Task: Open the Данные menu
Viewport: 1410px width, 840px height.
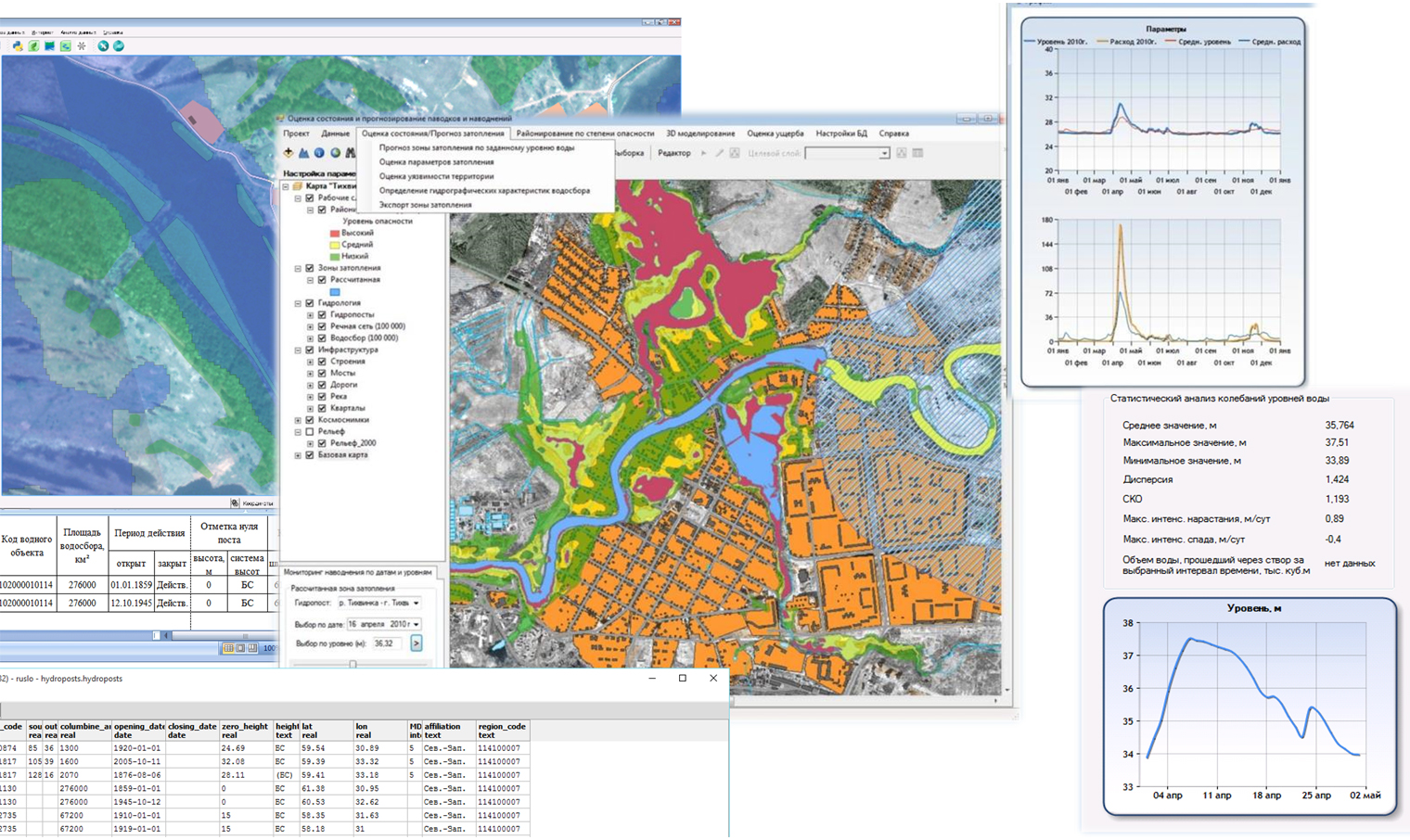Action: pos(335,134)
